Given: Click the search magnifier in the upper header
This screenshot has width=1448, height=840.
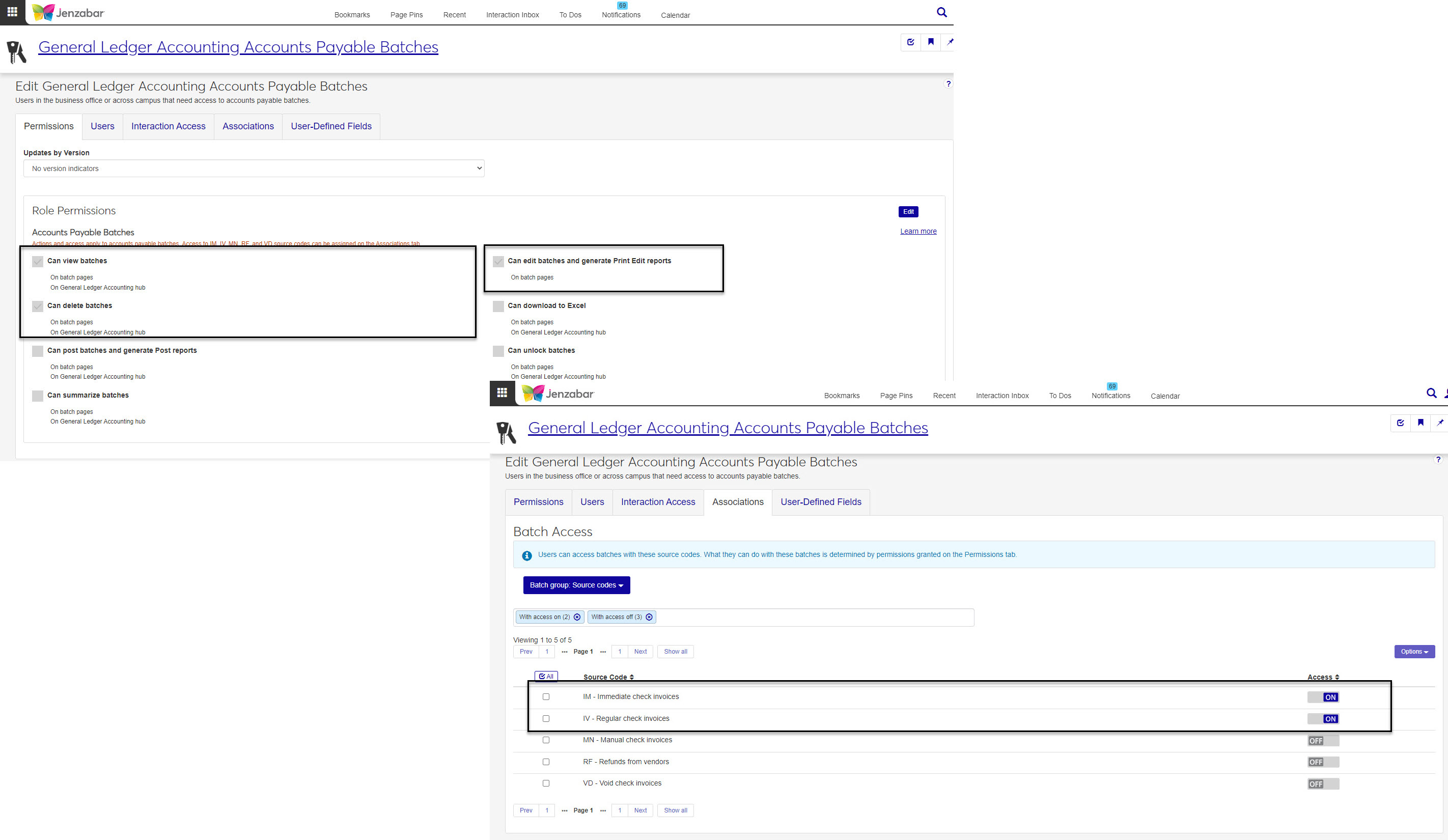Looking at the screenshot, I should pos(941,12).
